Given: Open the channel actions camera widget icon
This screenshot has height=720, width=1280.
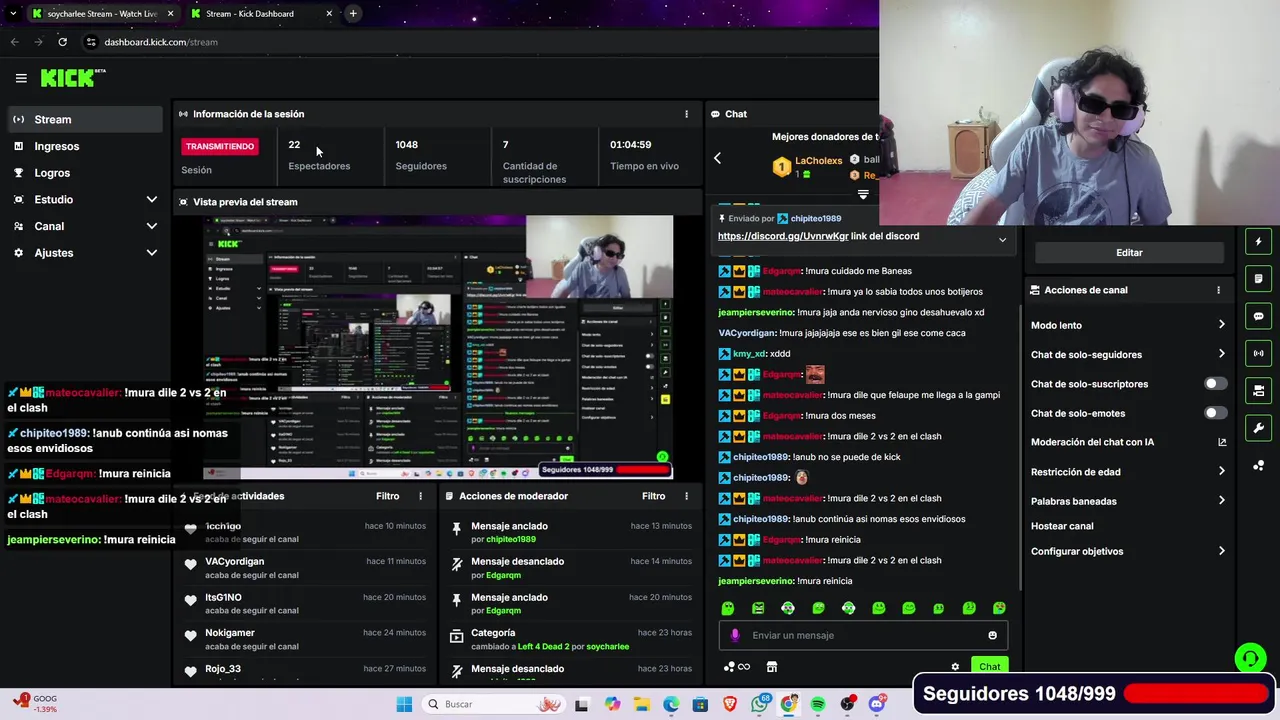Looking at the screenshot, I should 1258,391.
